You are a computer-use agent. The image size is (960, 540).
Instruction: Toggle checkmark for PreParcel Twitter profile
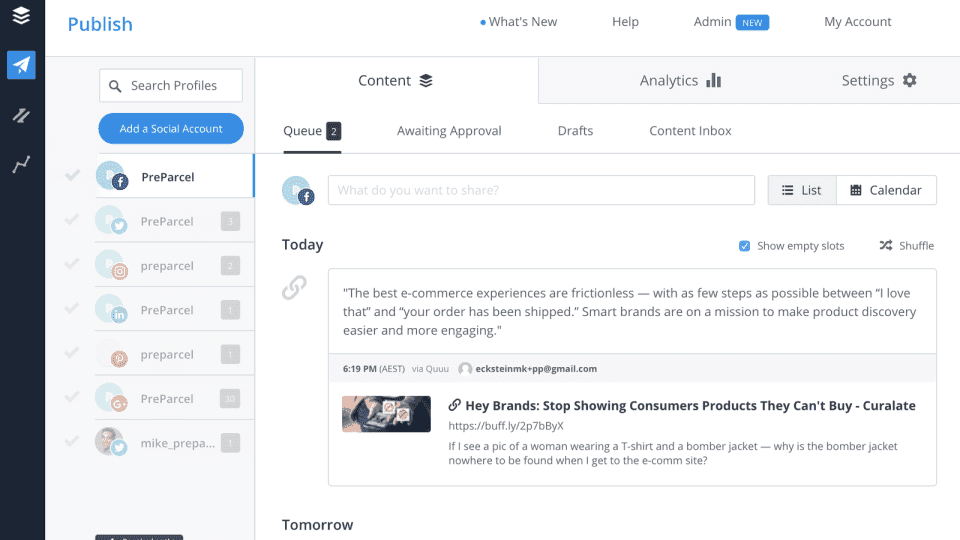[x=72, y=219]
